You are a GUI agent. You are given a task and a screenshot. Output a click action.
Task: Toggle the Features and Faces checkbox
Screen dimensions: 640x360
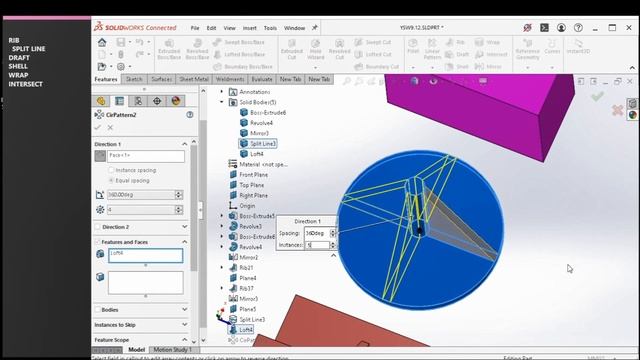98,242
